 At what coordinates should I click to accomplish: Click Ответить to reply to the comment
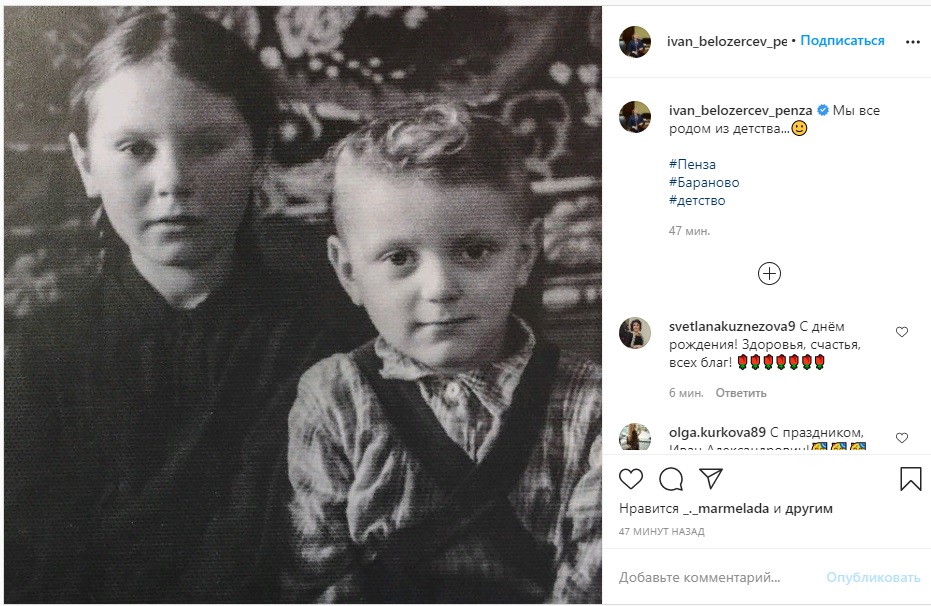(x=743, y=393)
